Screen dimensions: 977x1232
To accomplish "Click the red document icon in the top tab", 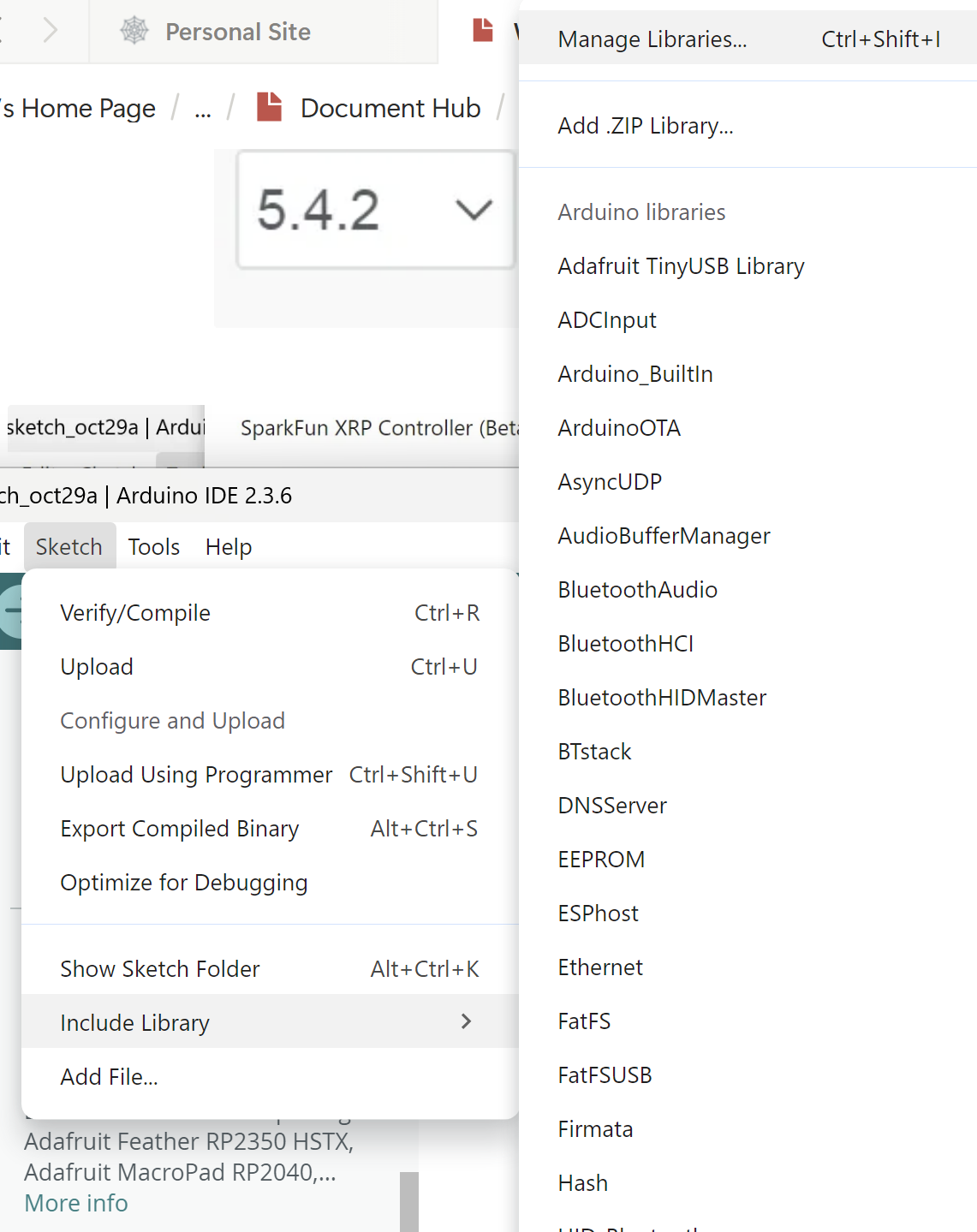I will 483,30.
